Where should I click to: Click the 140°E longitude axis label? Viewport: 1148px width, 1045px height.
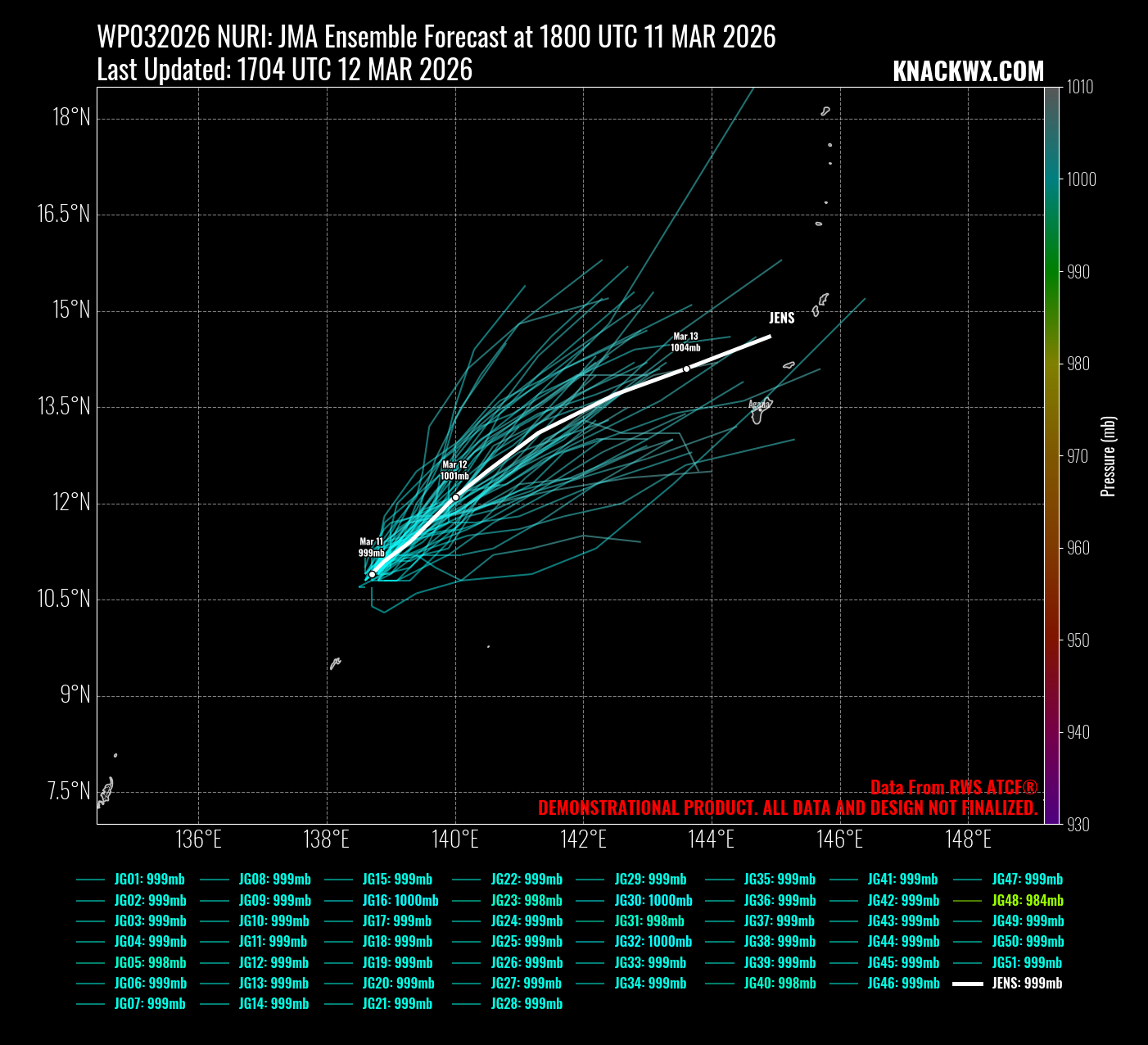(x=455, y=840)
